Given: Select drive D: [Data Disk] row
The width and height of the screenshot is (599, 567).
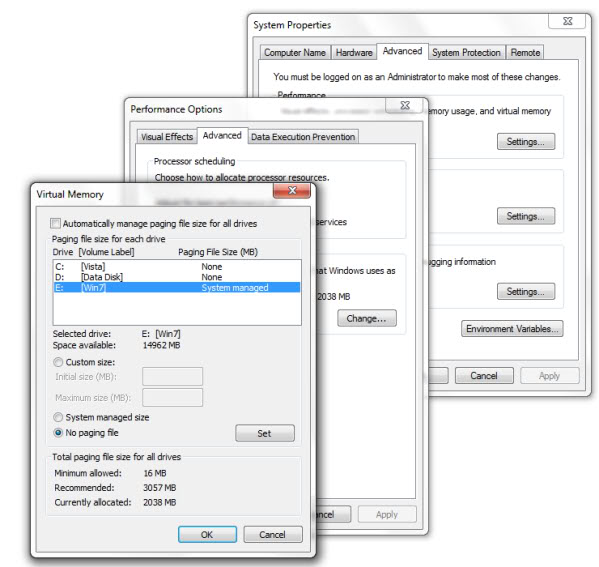Looking at the screenshot, I should coord(177,277).
